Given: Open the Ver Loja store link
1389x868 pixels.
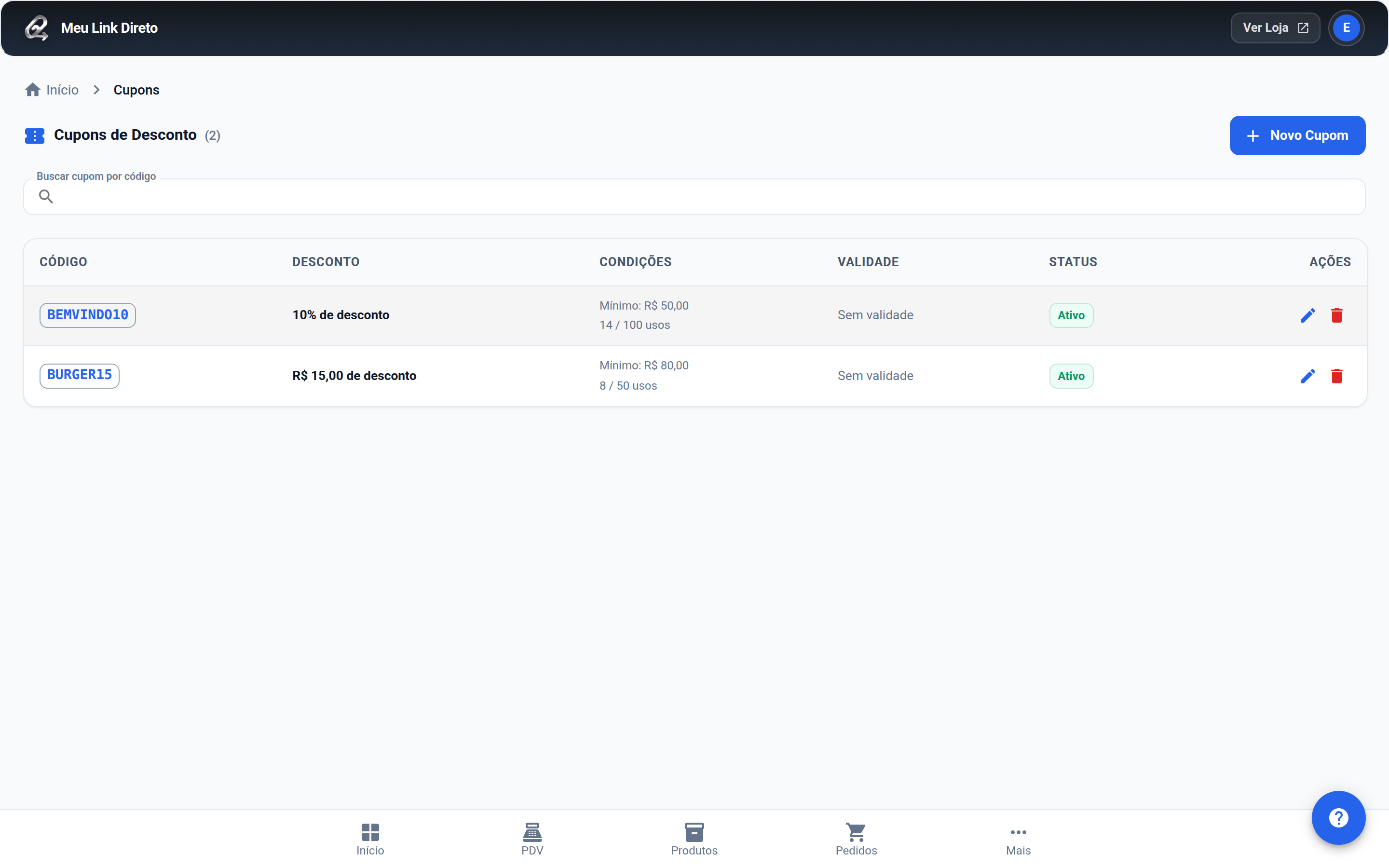Looking at the screenshot, I should coord(1275,27).
